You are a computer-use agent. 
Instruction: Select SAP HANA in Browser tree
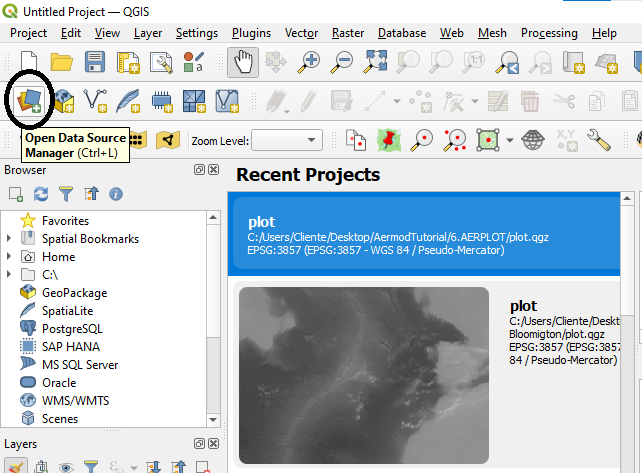click(71, 347)
